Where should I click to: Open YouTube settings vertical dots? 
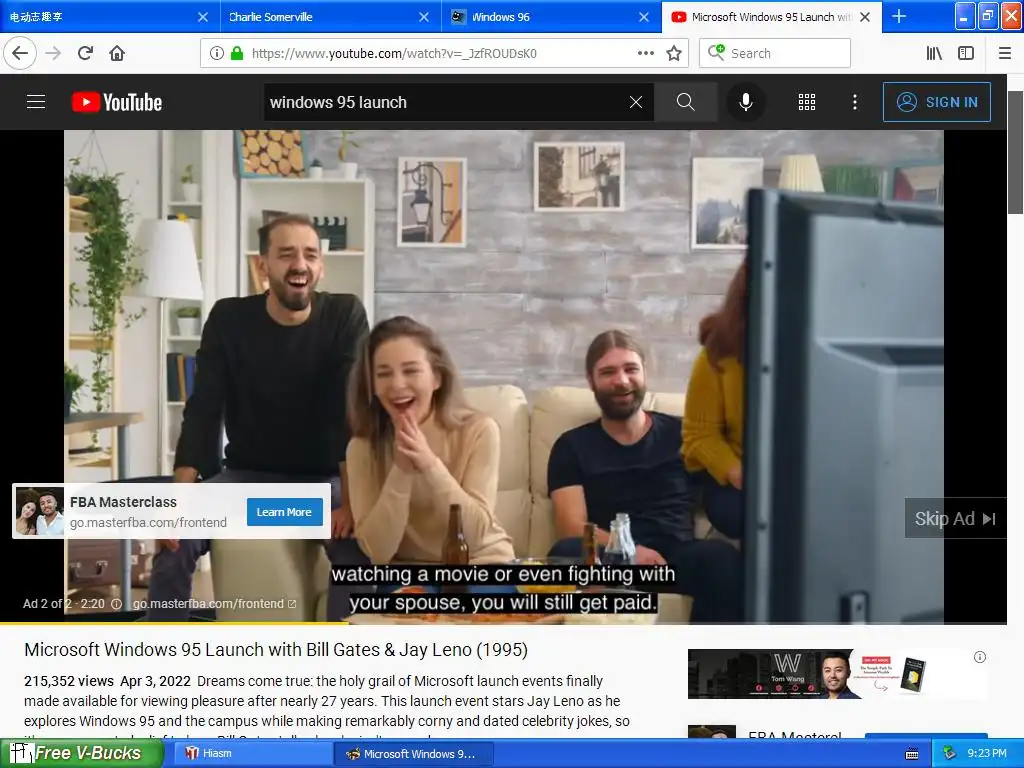855,102
